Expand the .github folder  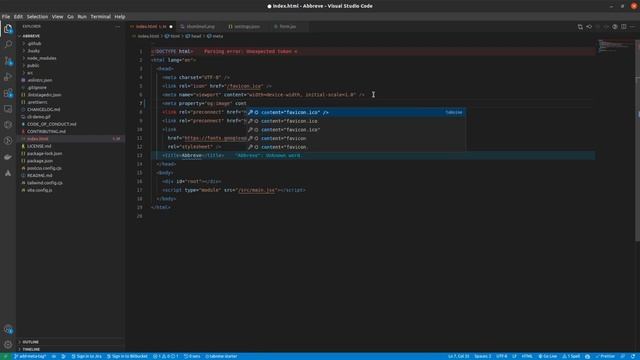(34, 43)
